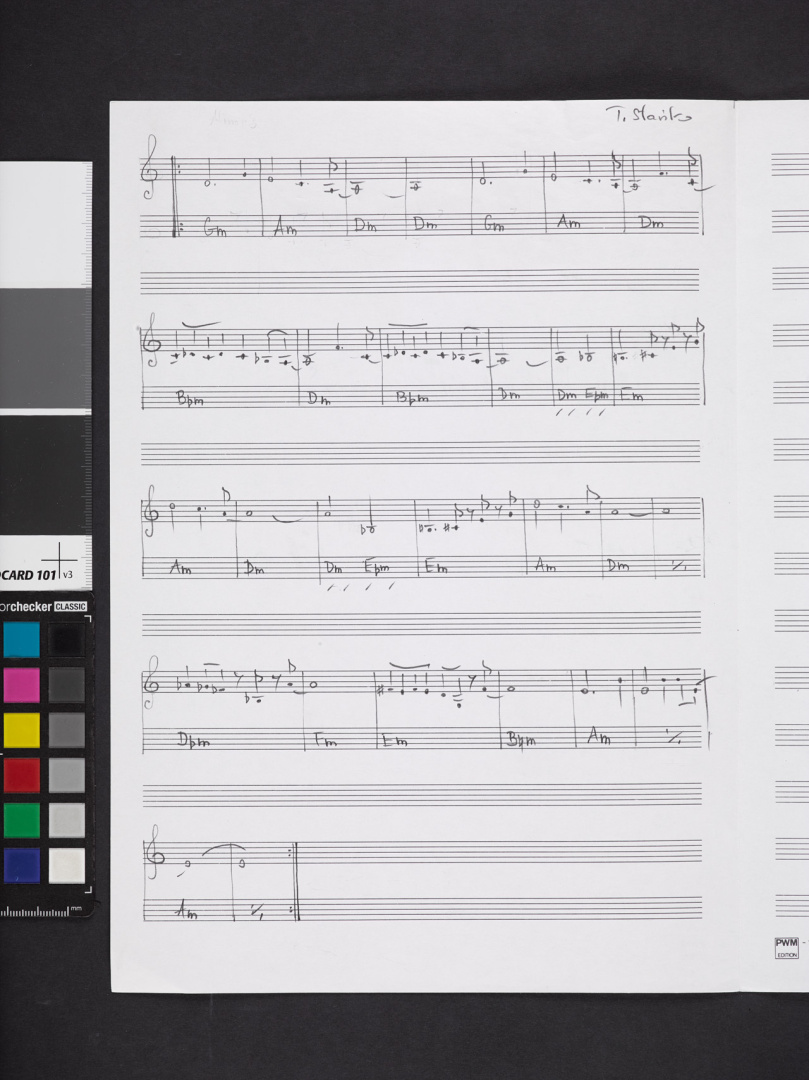
Task: Click the Fm chord symbol
Action: click(x=326, y=740)
